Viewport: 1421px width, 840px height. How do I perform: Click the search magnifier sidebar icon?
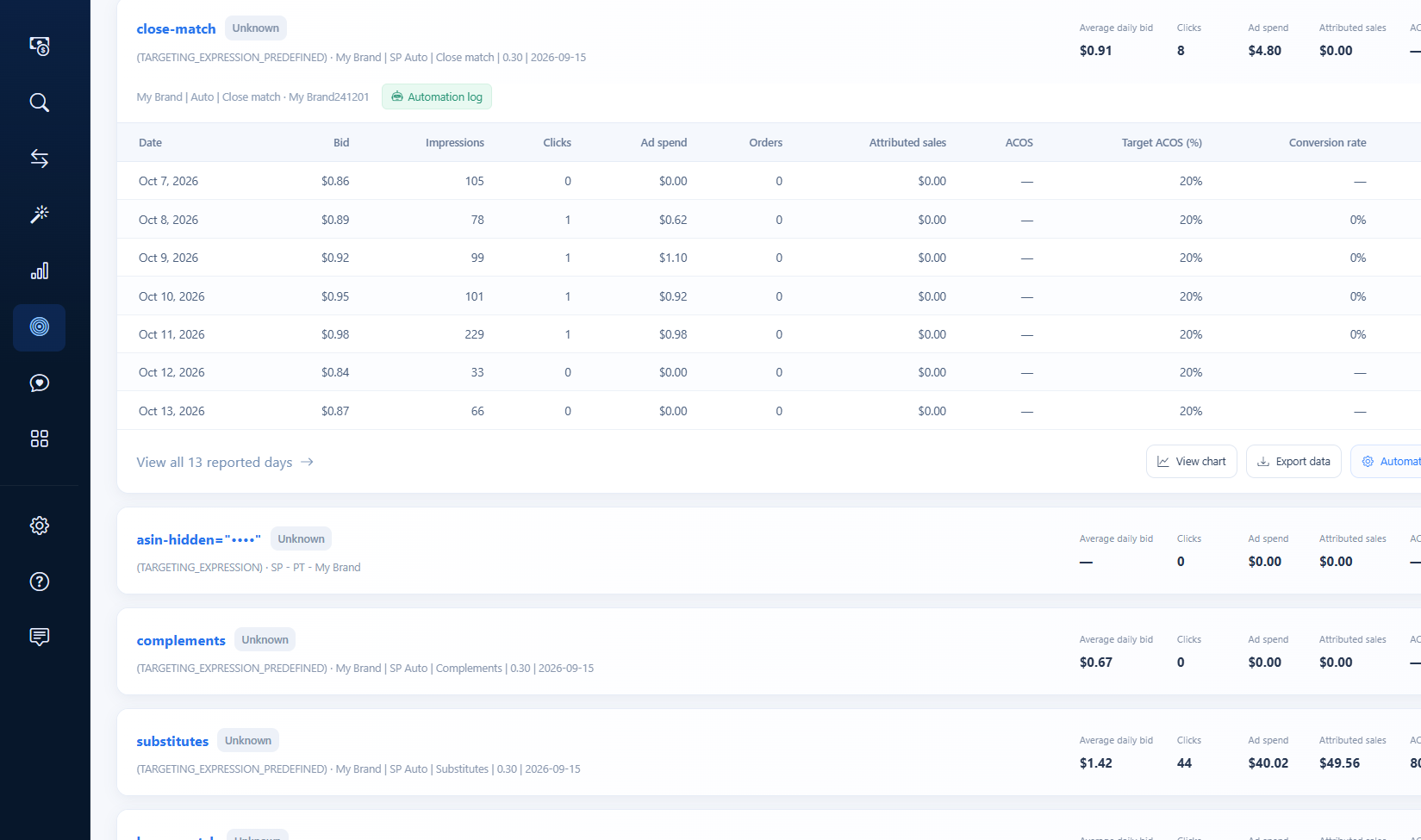pyautogui.click(x=40, y=103)
